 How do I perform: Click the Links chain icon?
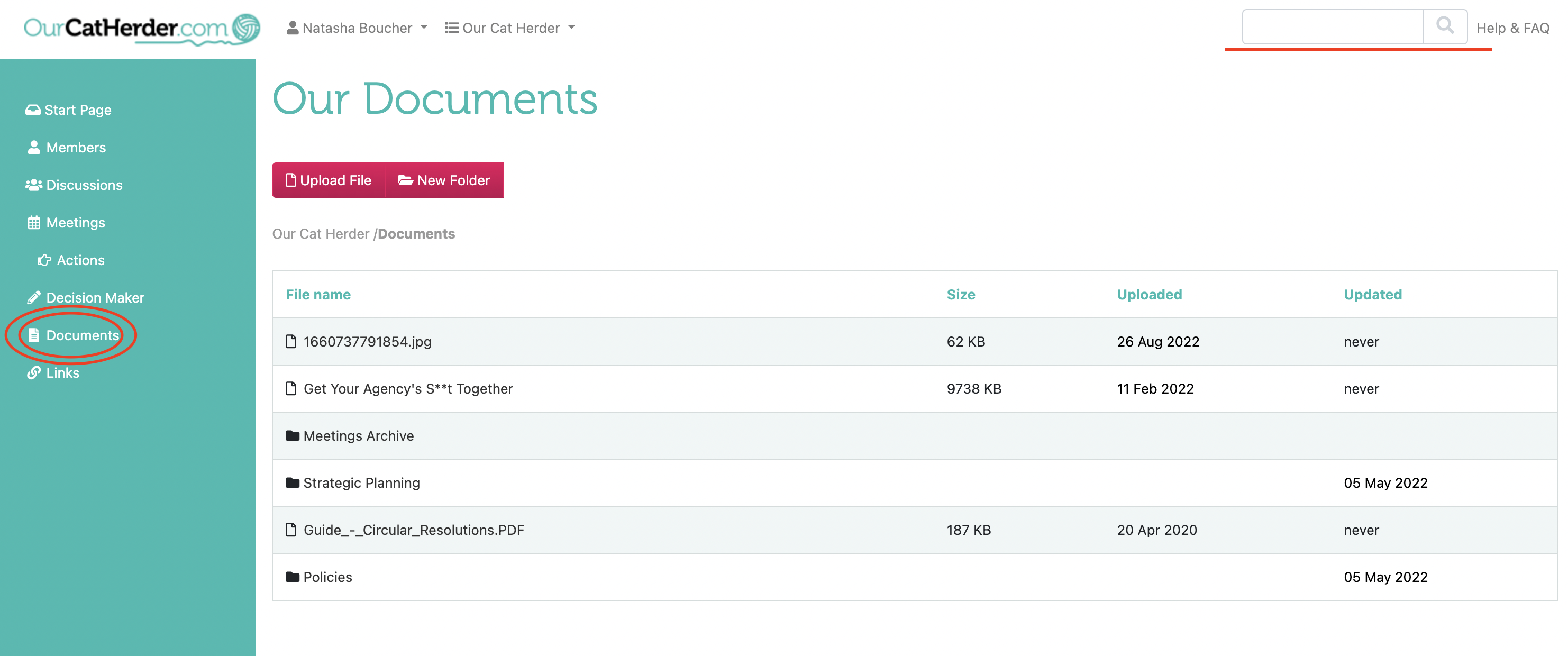[34, 372]
